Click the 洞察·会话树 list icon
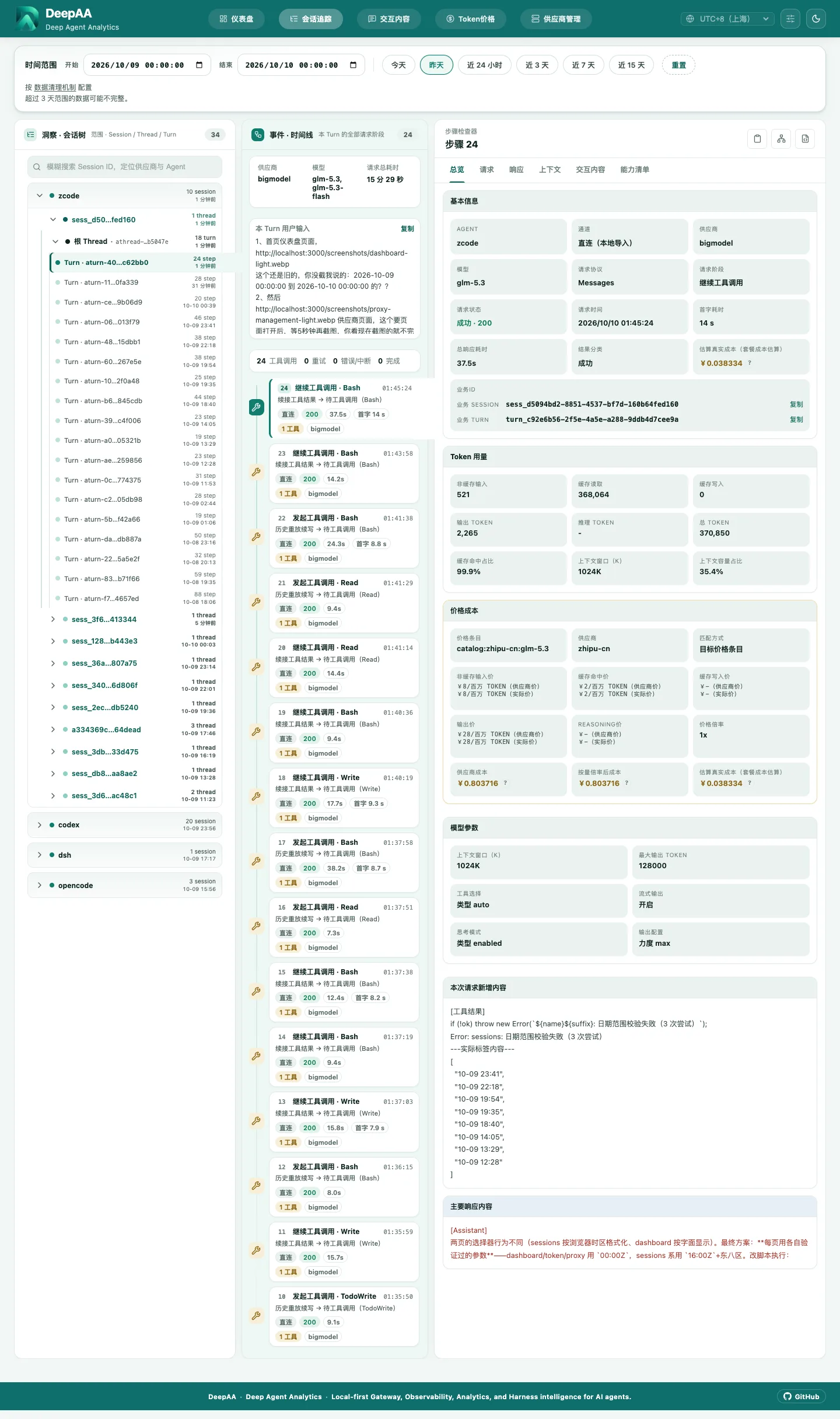This screenshot has height=1419, width=840. pyautogui.click(x=30, y=135)
